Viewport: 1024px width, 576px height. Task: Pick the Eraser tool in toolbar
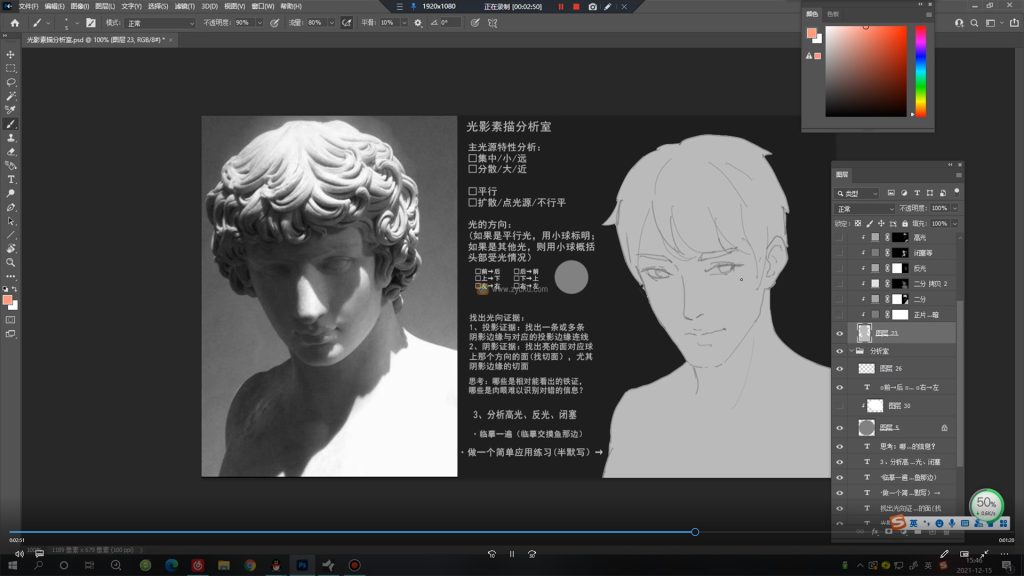pyautogui.click(x=11, y=152)
